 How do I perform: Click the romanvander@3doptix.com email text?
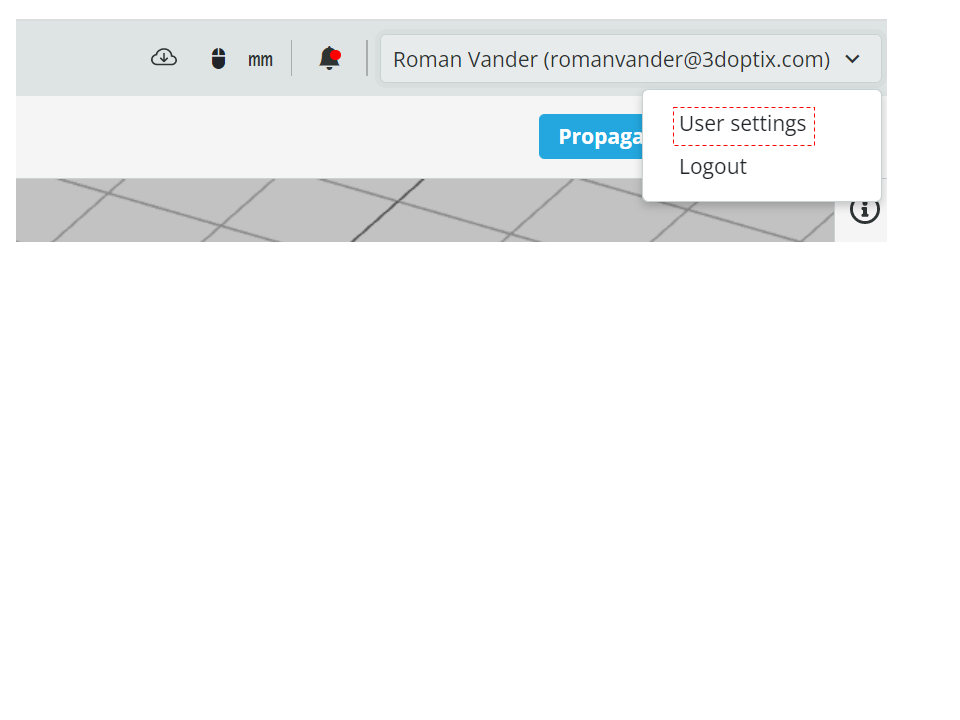click(687, 59)
